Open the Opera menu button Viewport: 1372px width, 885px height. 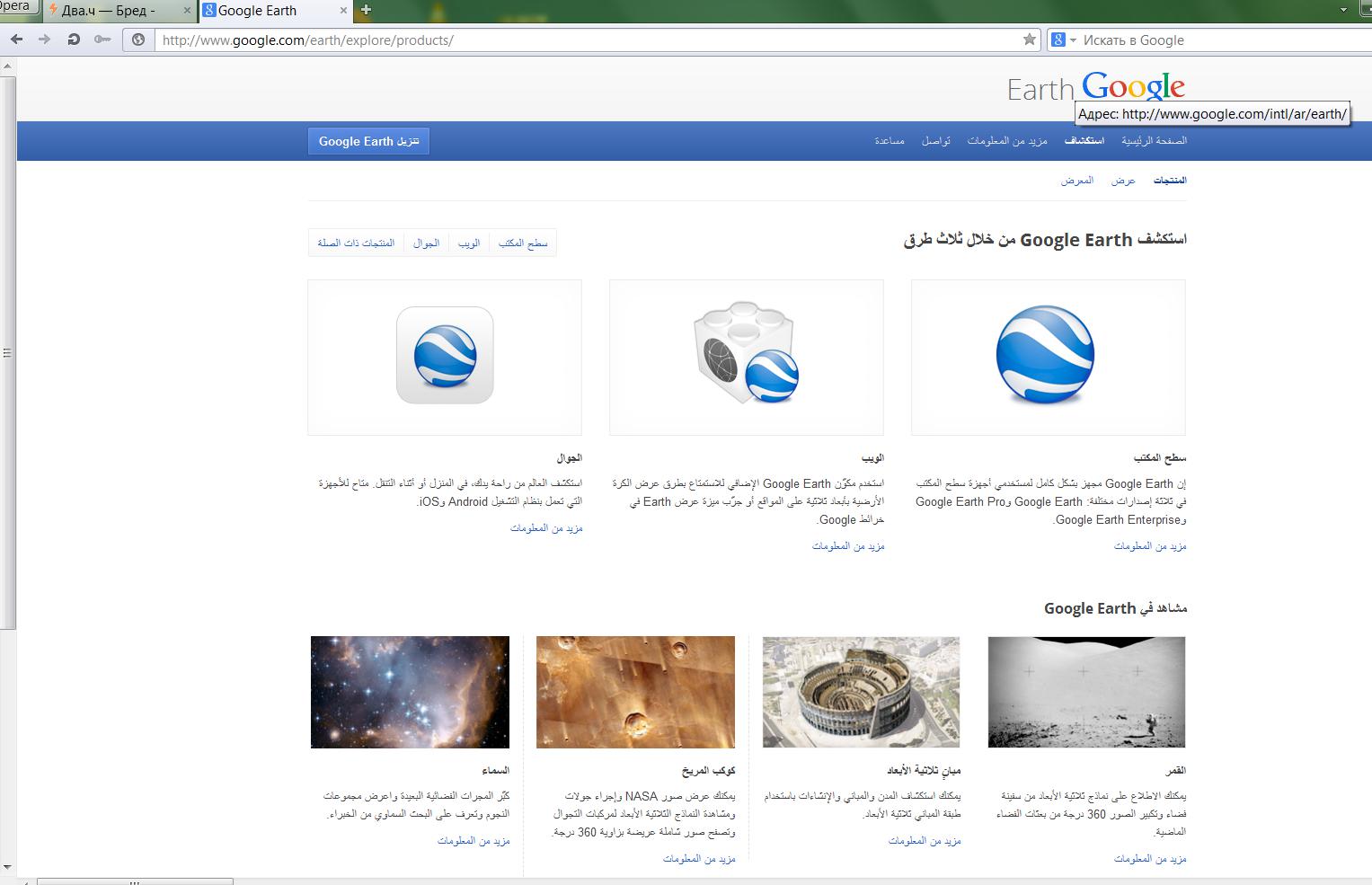click(x=17, y=7)
